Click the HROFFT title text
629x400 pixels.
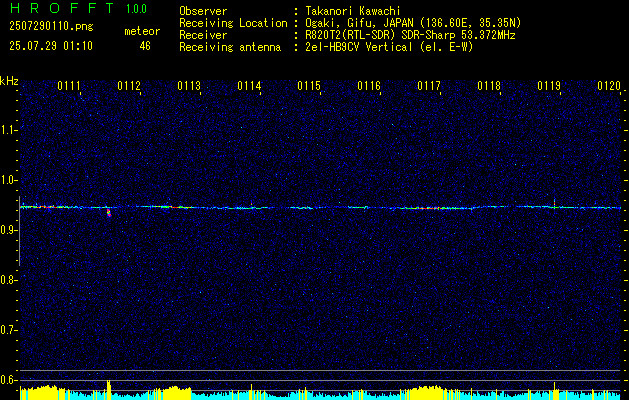pos(62,8)
